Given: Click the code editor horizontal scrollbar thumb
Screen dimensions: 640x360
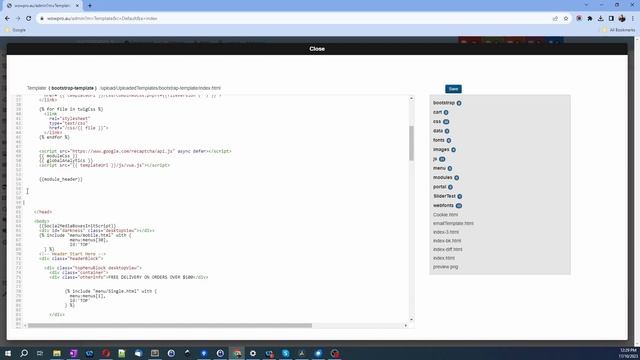Looking at the screenshot, I should pyautogui.click(x=170, y=325).
